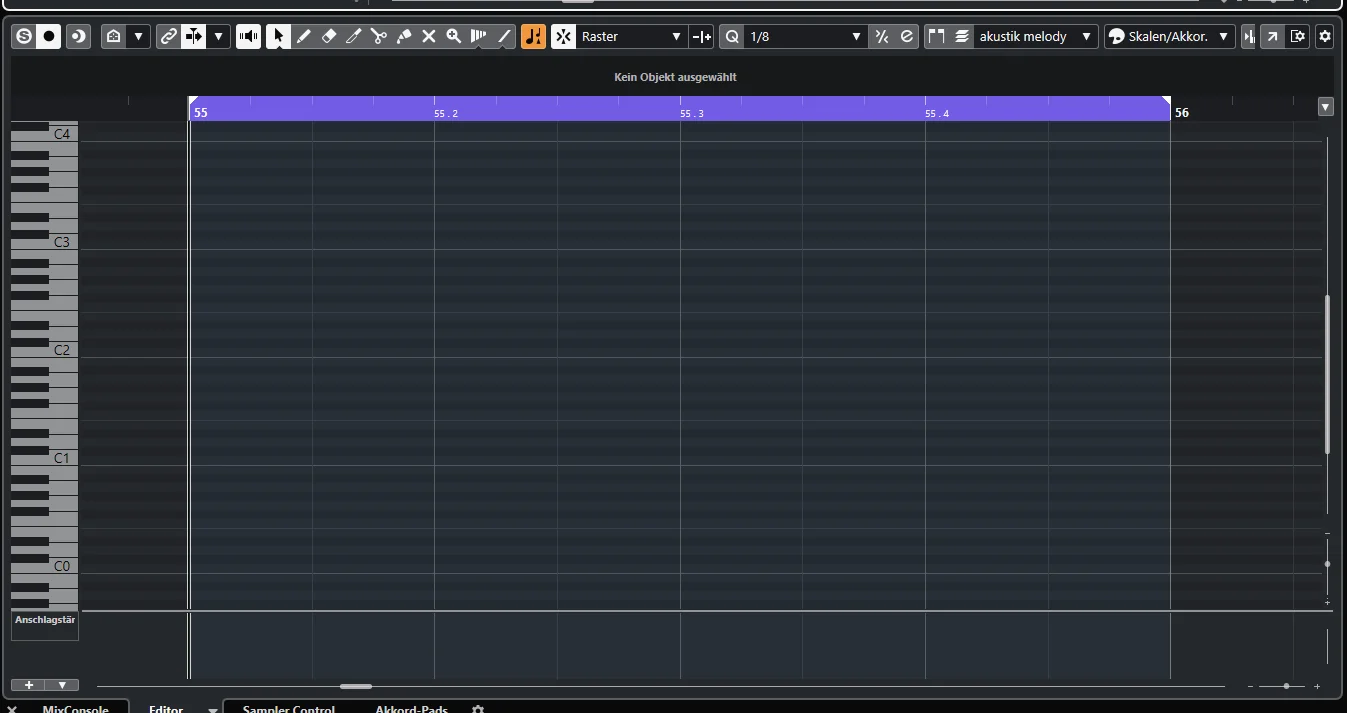Toggle retrospective record button

click(78, 37)
